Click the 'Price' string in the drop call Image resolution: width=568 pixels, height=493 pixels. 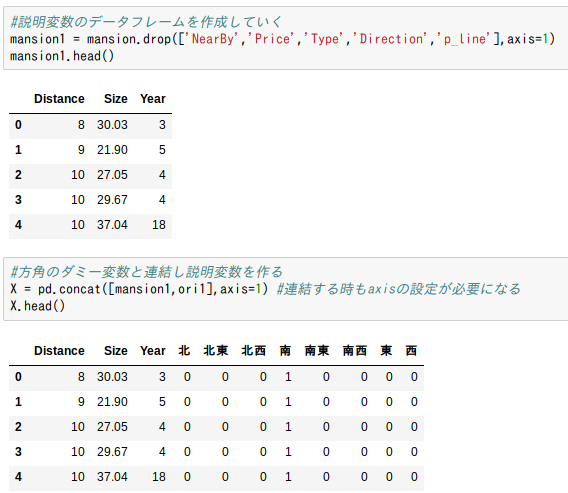pyautogui.click(x=272, y=39)
